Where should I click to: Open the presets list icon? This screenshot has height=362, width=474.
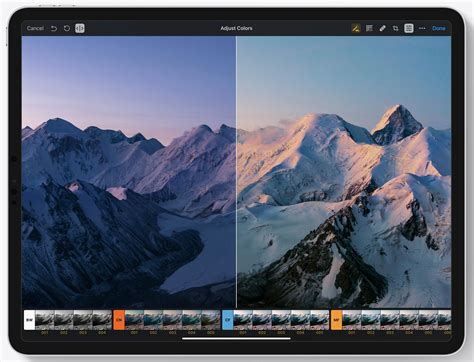tap(369, 28)
